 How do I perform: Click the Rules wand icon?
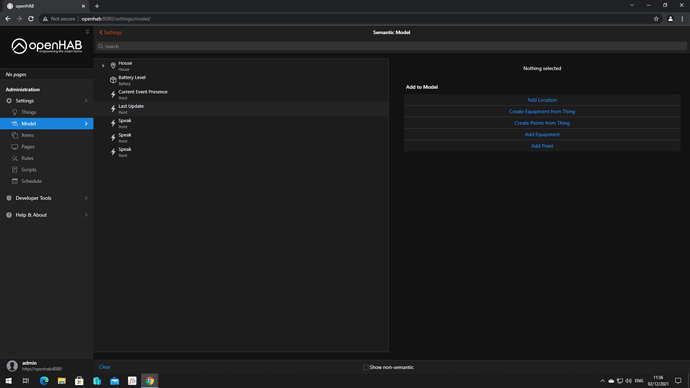coord(15,158)
